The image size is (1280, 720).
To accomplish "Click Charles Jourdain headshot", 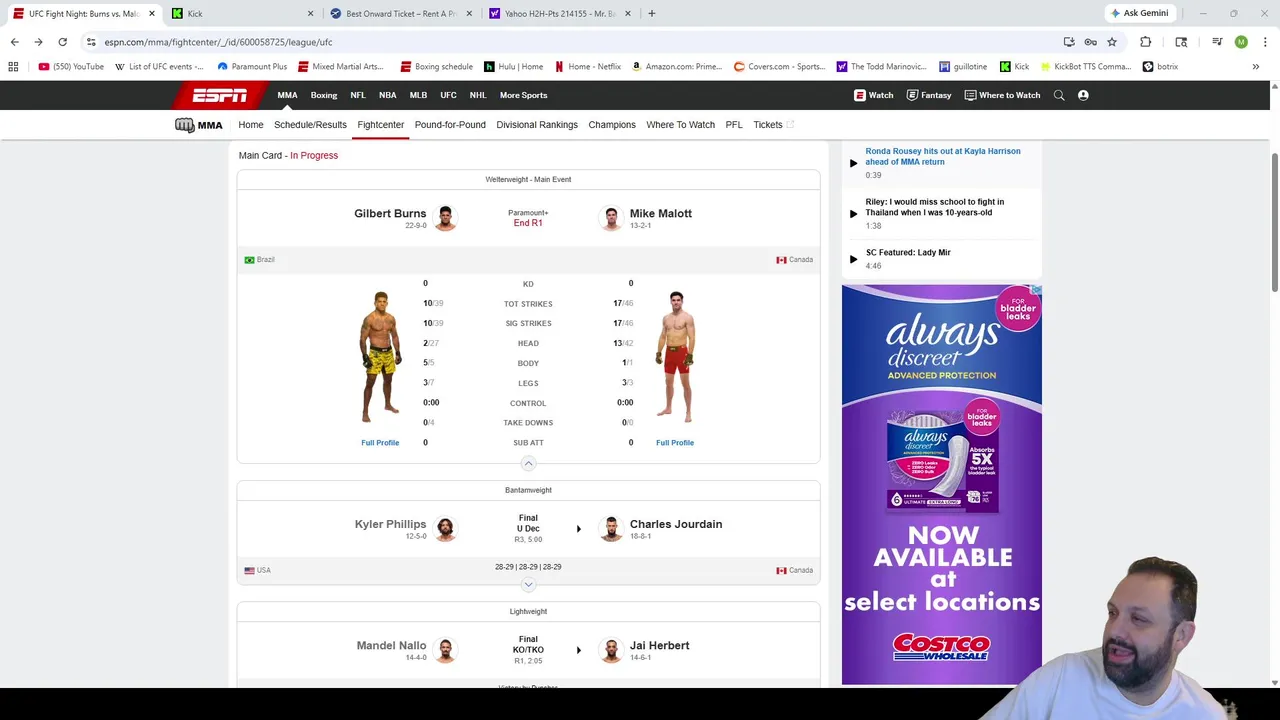I will 611,529.
